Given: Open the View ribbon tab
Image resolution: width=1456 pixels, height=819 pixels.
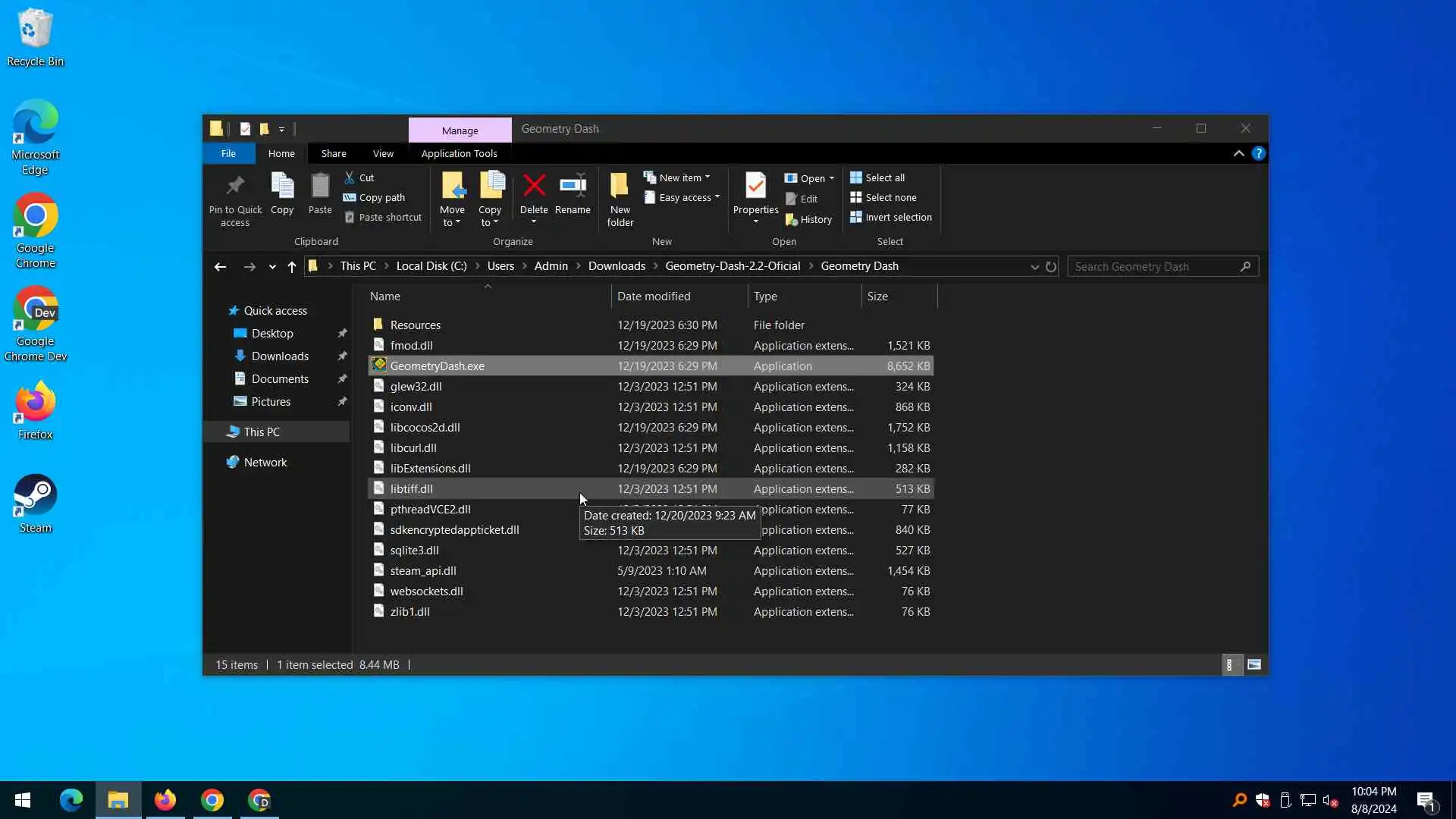Looking at the screenshot, I should click(383, 153).
